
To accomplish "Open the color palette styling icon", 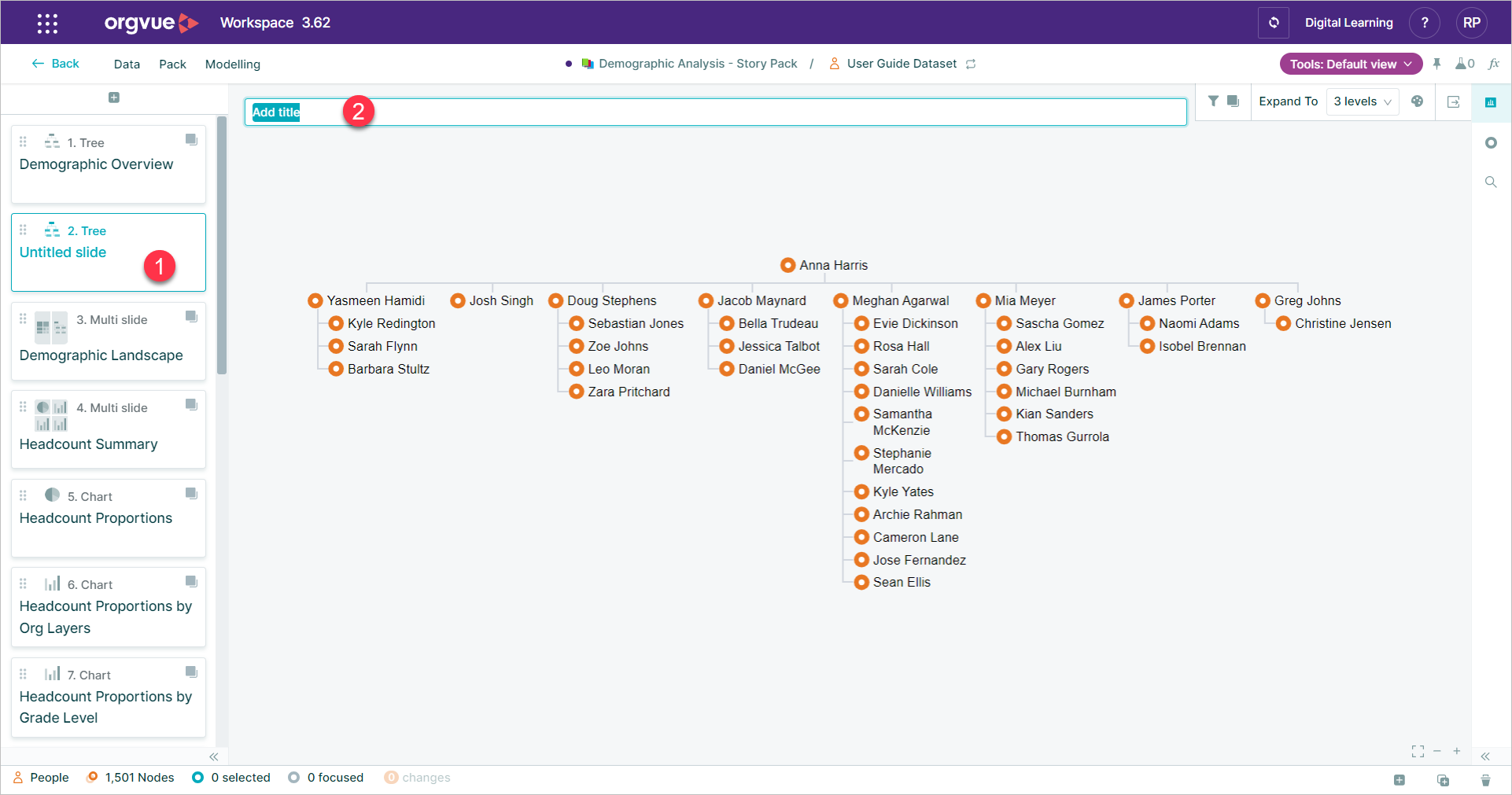I will 1417,101.
